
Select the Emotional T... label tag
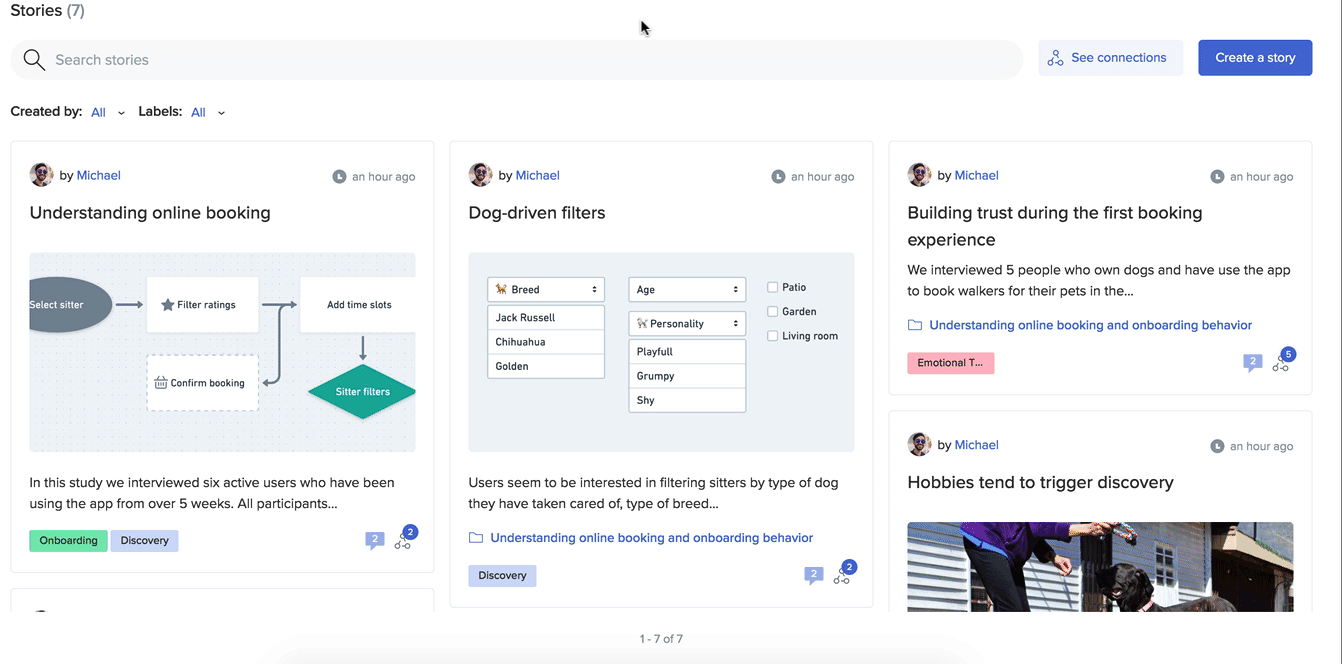coord(951,363)
